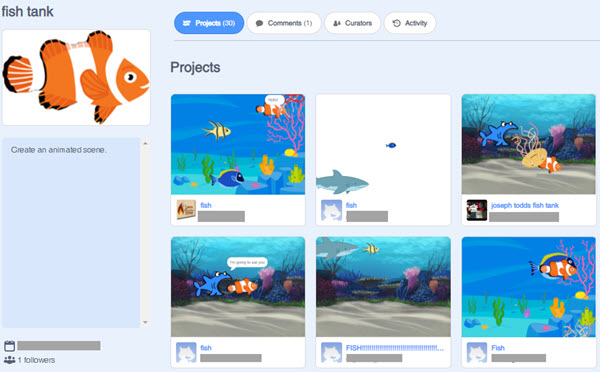The height and width of the screenshot is (372, 600).
Task: Switch to the Comments (1) tab
Action: (284, 23)
